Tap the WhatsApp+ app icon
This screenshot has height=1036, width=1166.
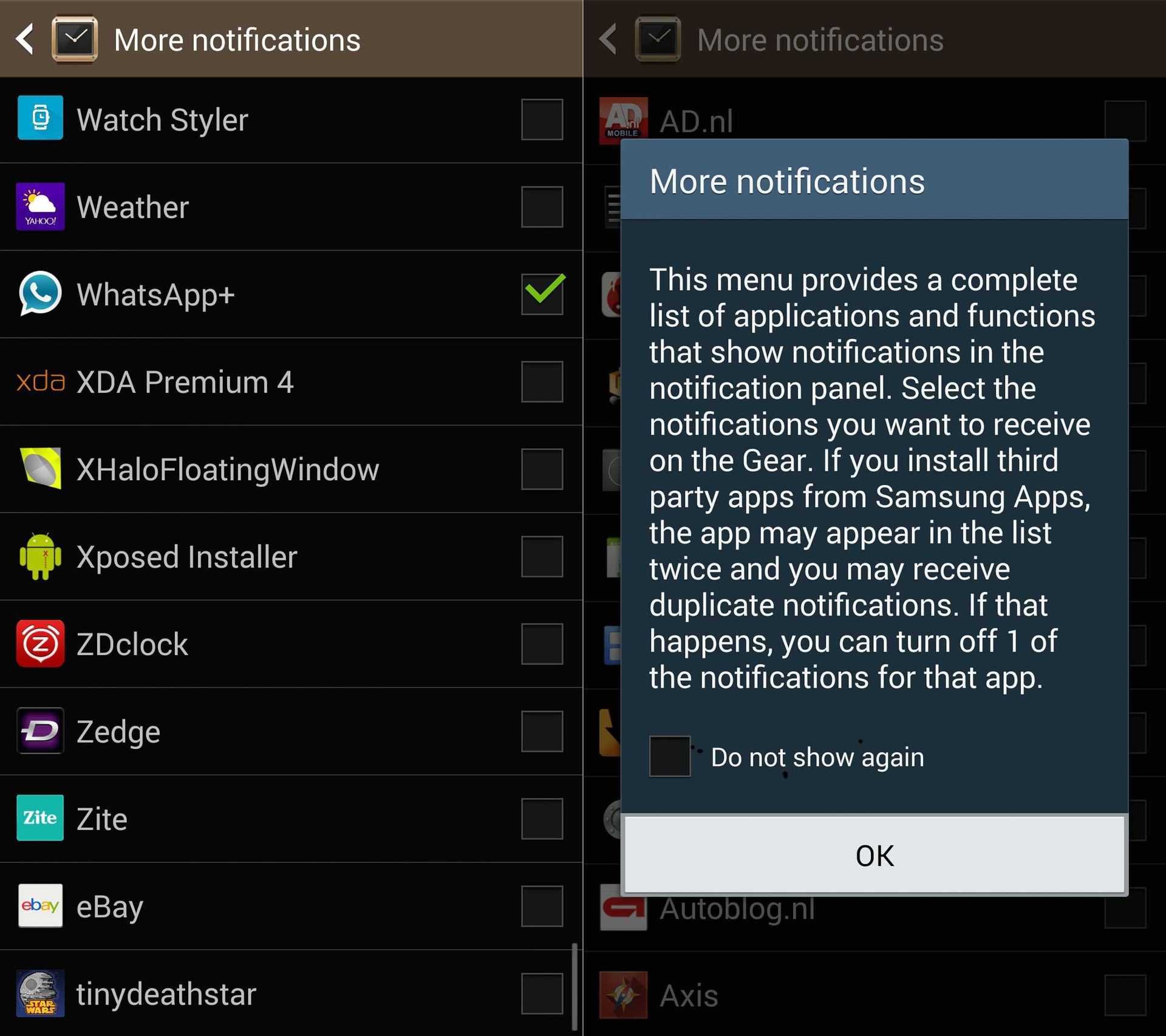40,293
